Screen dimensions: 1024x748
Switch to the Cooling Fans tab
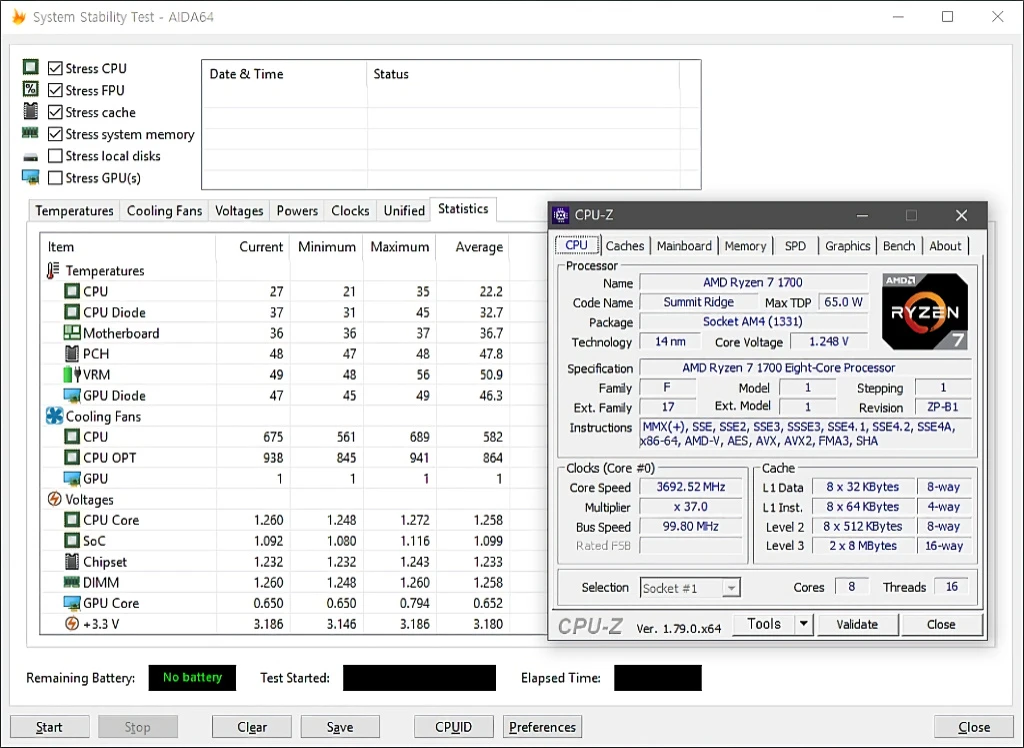pos(165,211)
